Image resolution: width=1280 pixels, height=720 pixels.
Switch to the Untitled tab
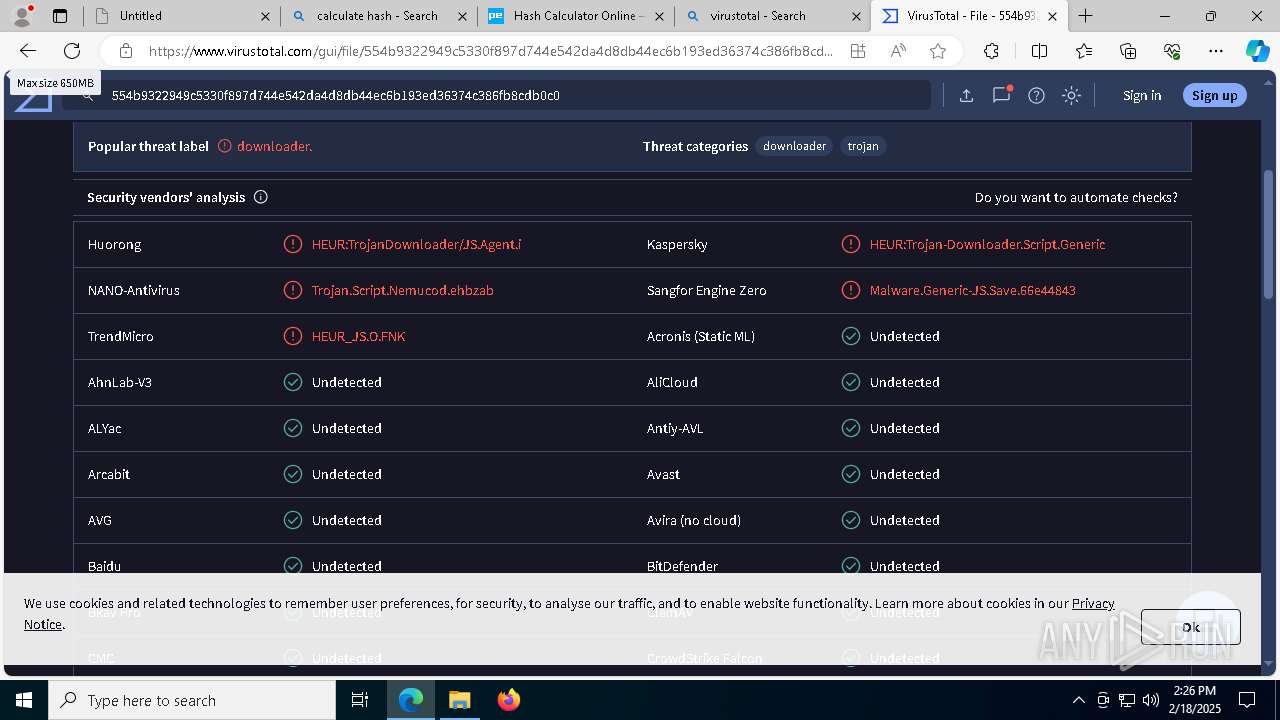point(180,16)
